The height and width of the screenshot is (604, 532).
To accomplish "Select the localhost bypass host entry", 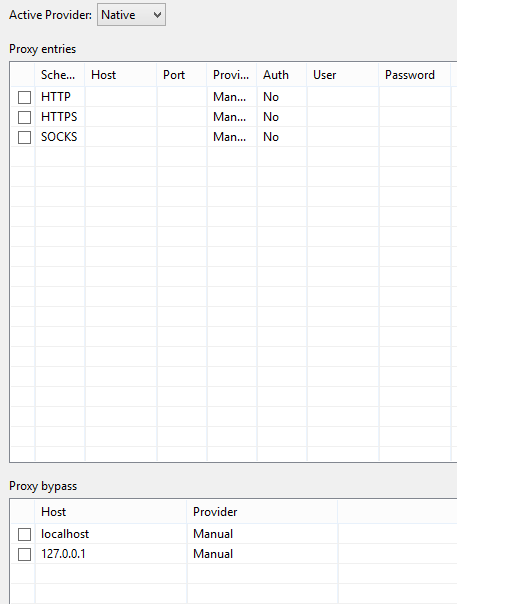I will click(x=65, y=534).
